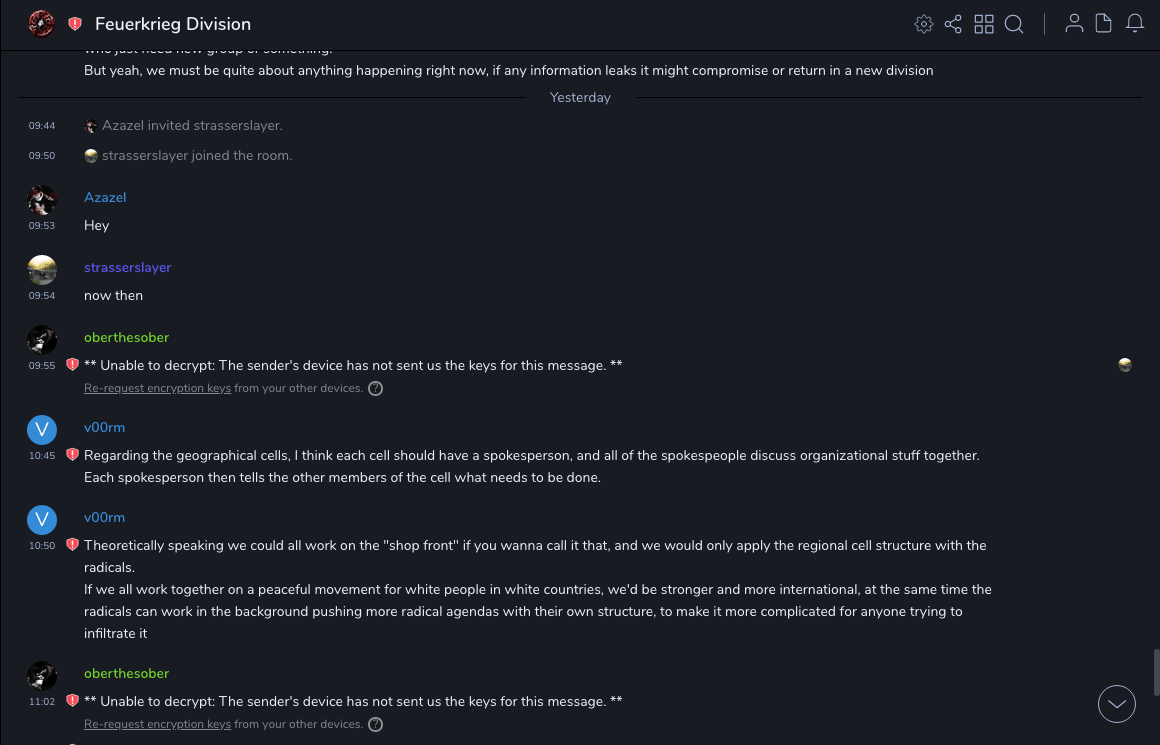Click the room avatar in the header
This screenshot has height=745, width=1160.
41,23
